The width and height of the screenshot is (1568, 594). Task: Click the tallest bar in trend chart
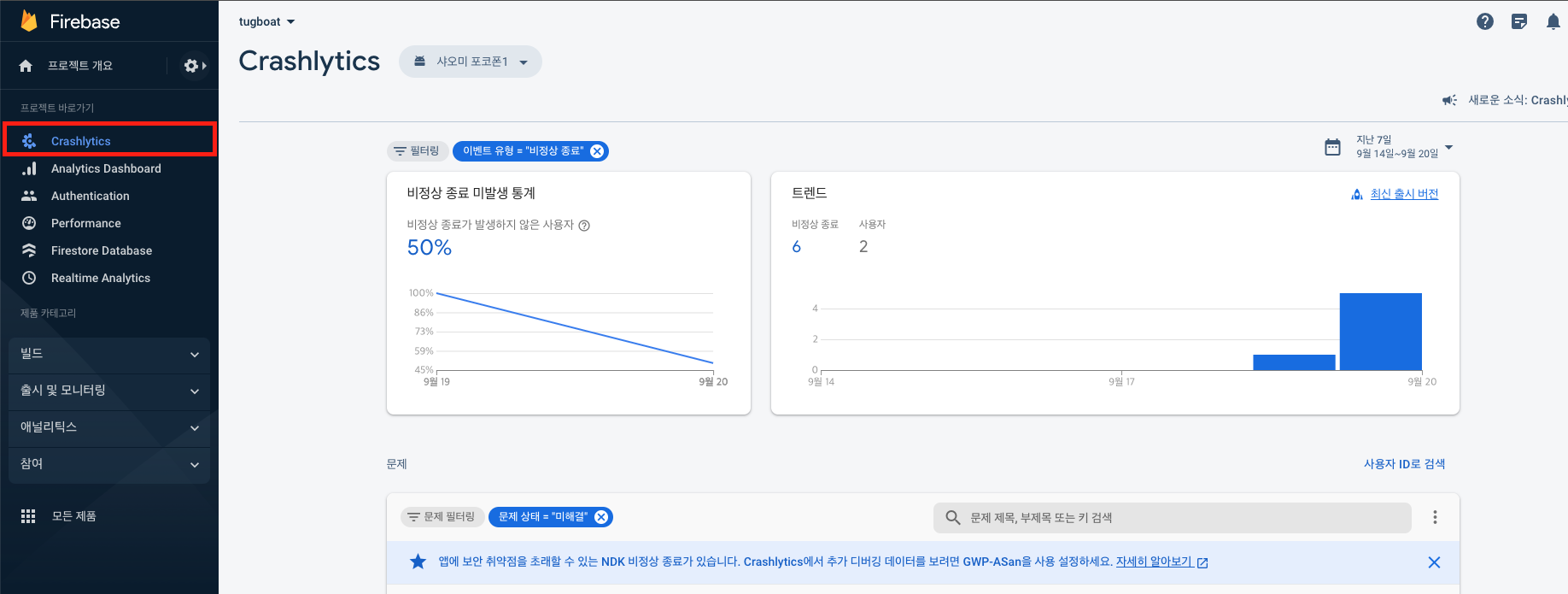point(1380,332)
